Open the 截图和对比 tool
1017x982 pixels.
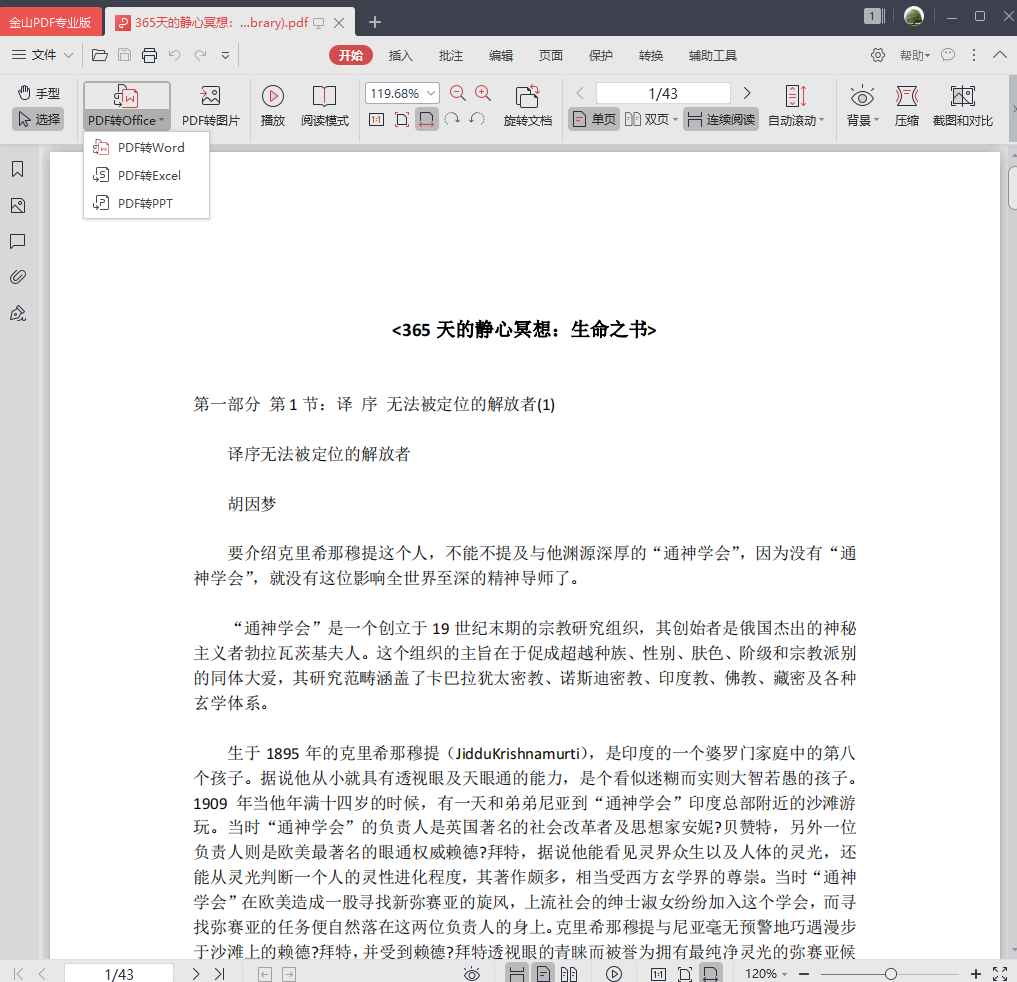pyautogui.click(x=963, y=106)
